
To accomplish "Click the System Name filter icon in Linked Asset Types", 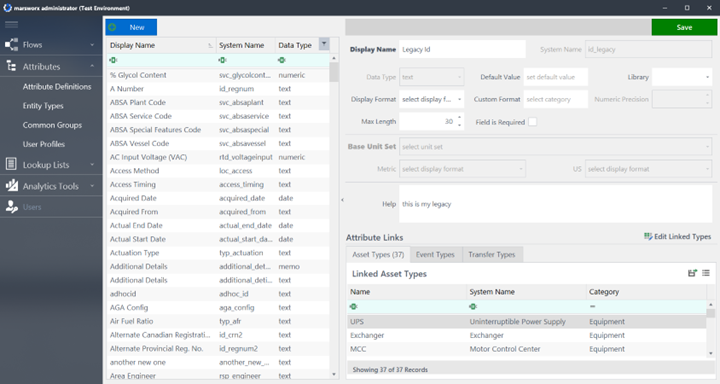I will (x=473, y=306).
